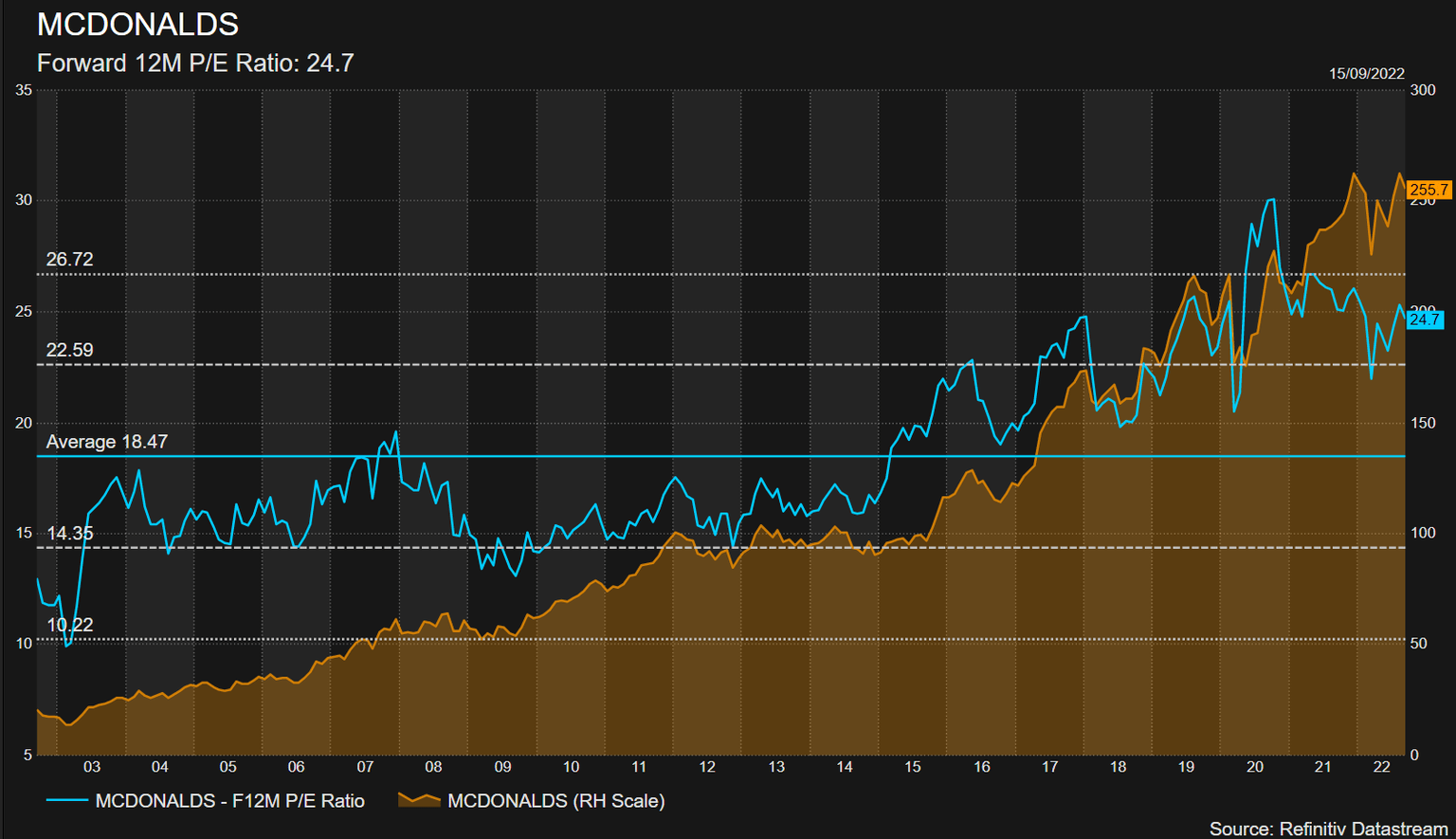
Task: Click the 14.35 dashed line label
Action: click(x=70, y=534)
